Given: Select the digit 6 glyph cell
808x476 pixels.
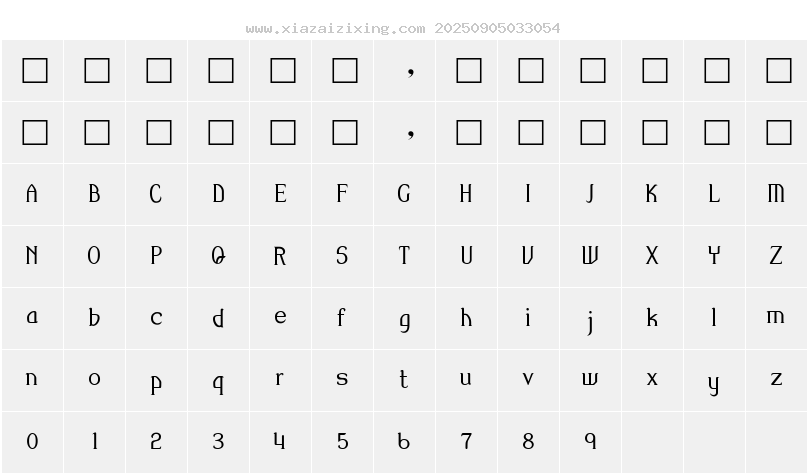Looking at the screenshot, I should pos(404,442).
